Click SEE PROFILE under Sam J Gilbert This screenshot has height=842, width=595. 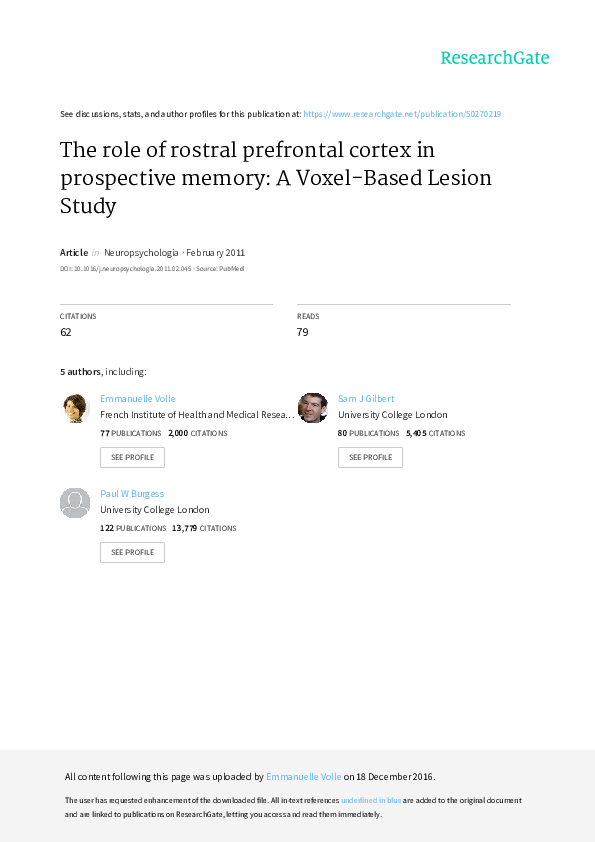pos(371,458)
